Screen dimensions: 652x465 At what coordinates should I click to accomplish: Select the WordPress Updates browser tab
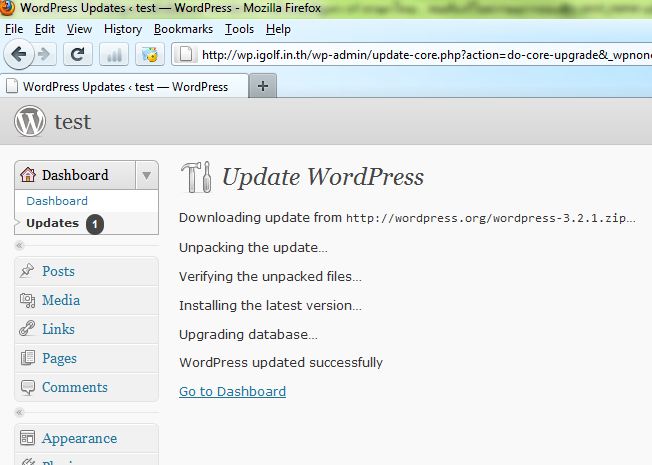(124, 86)
